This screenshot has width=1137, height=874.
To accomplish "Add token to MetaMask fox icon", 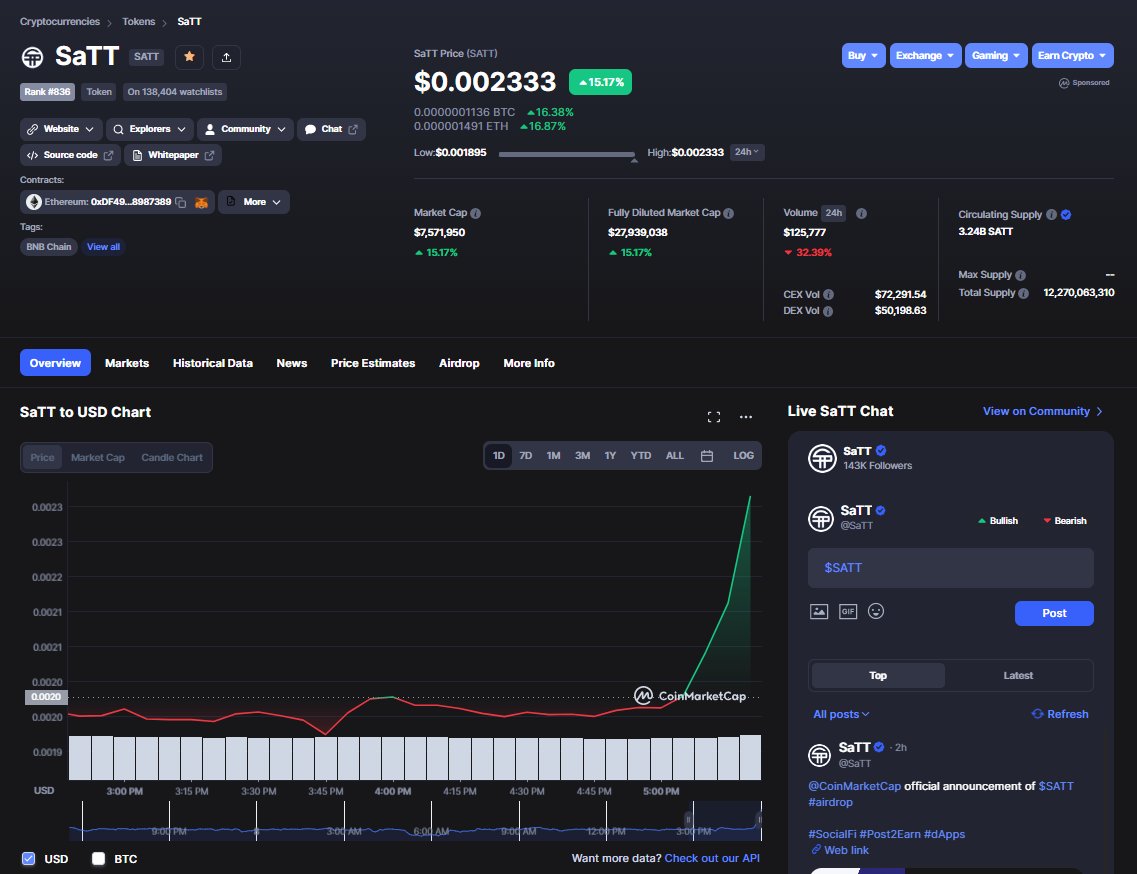I will click(202, 202).
